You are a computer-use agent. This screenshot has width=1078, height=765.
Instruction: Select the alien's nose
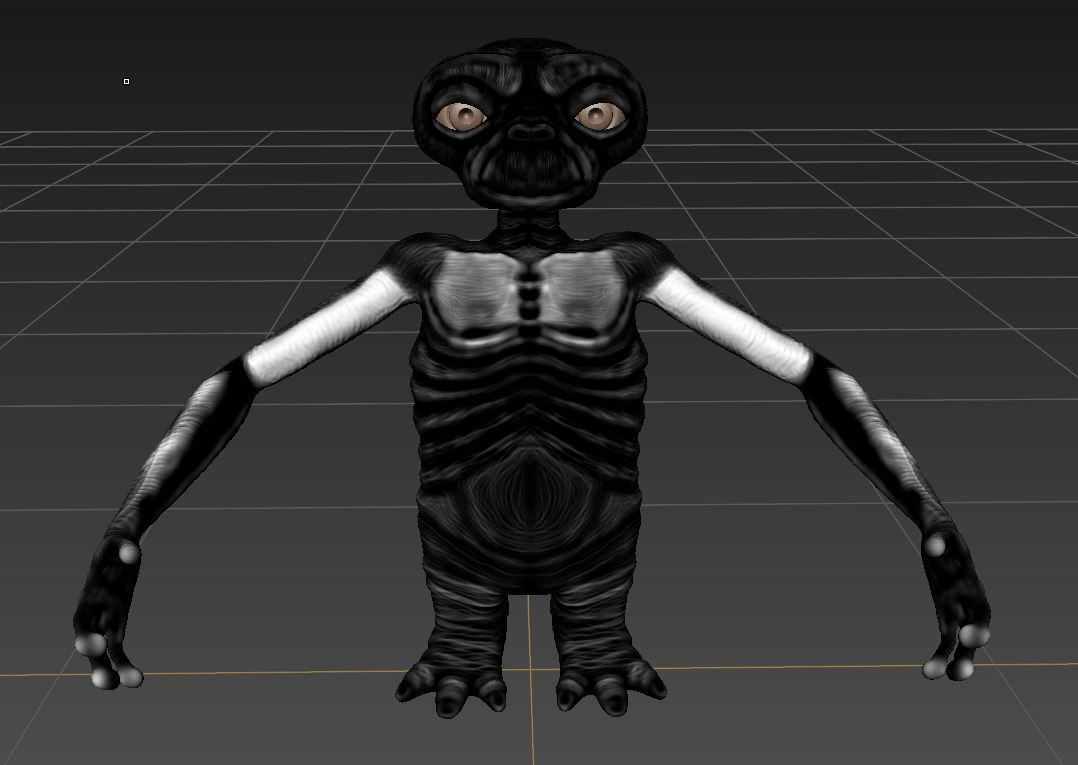click(x=531, y=132)
